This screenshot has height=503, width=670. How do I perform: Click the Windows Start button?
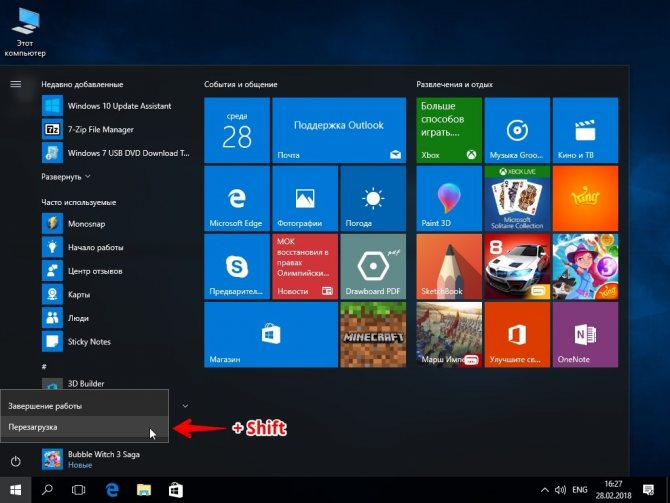point(15,490)
